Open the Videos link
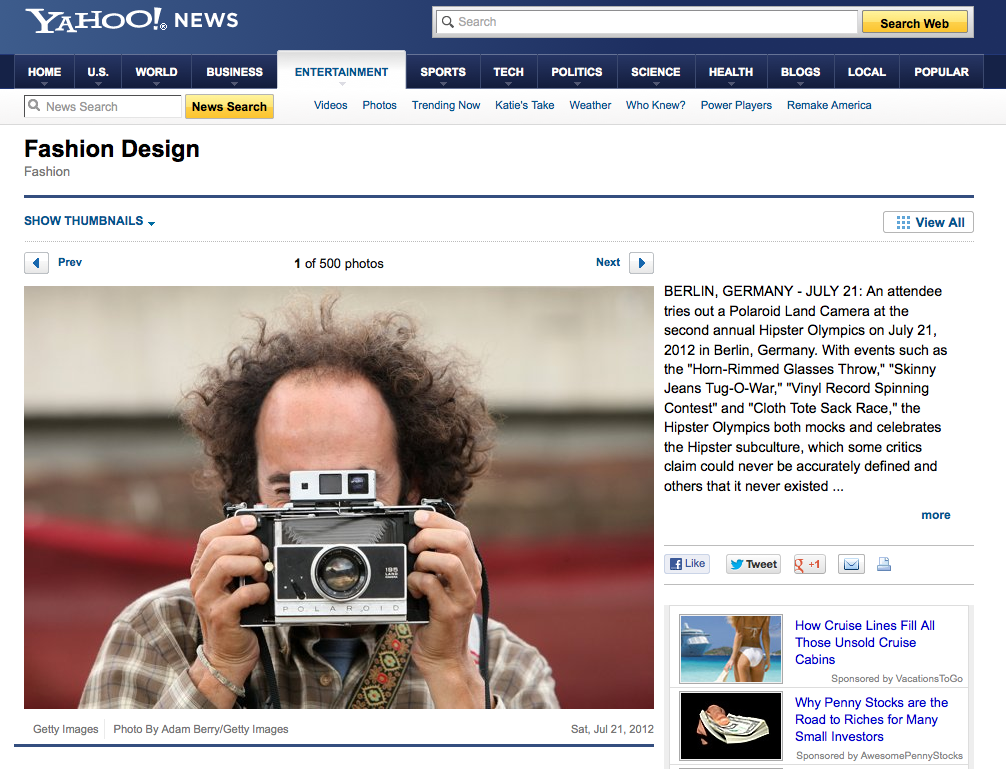The height and width of the screenshot is (769, 1006). point(330,105)
